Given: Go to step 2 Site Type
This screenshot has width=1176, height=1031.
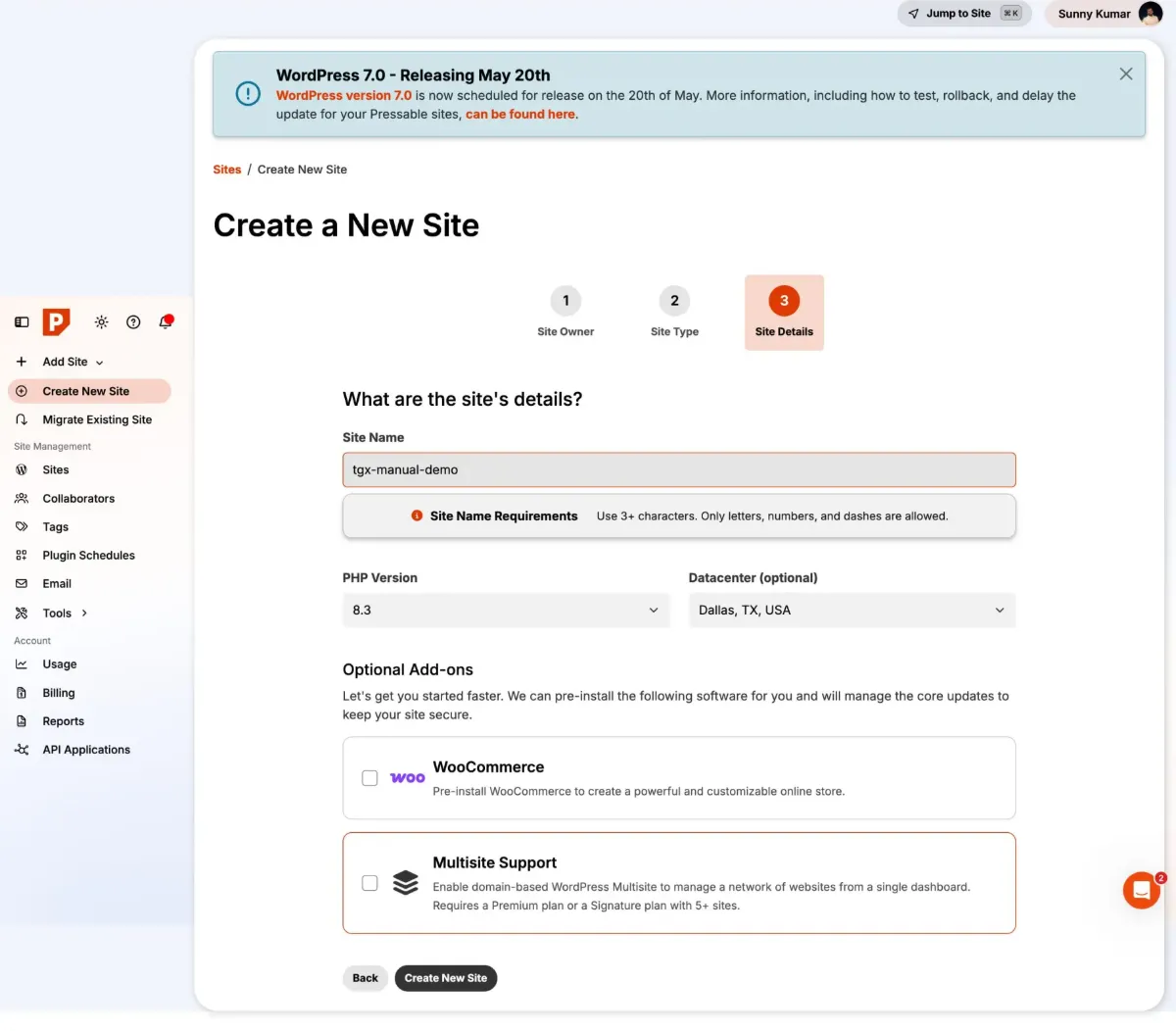Looking at the screenshot, I should click(674, 313).
